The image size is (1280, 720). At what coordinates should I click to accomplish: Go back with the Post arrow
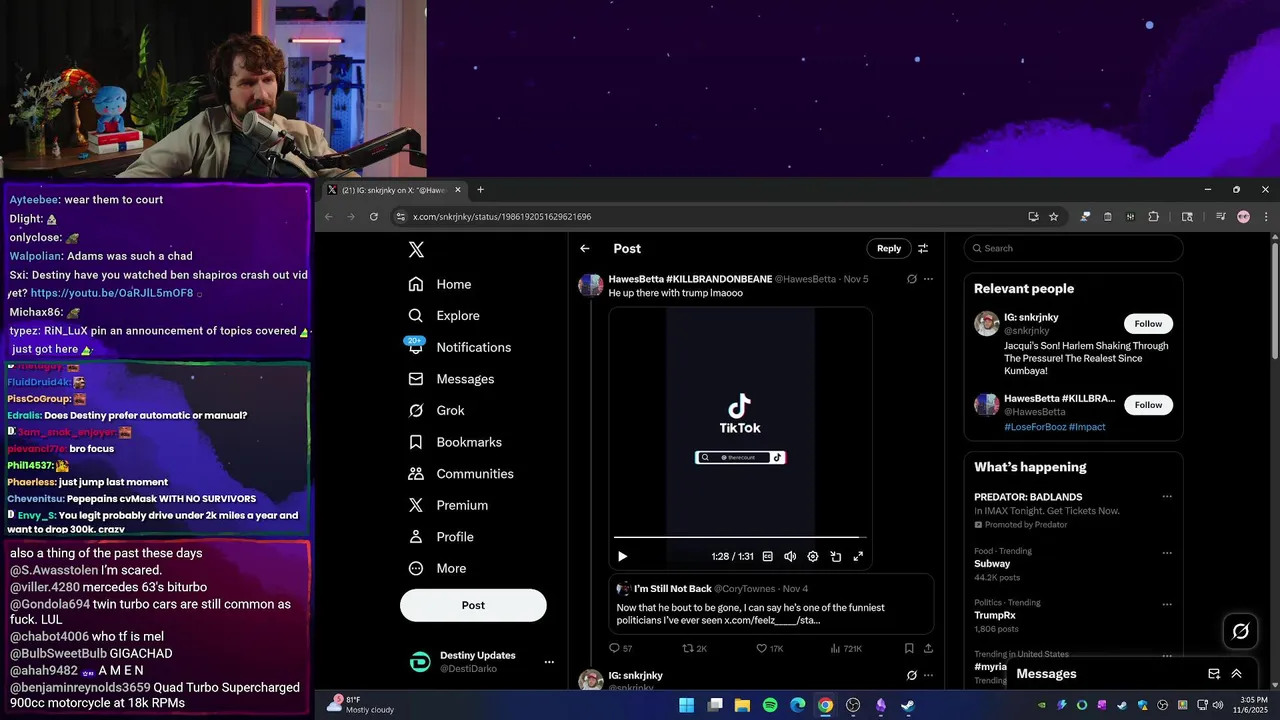tap(585, 249)
